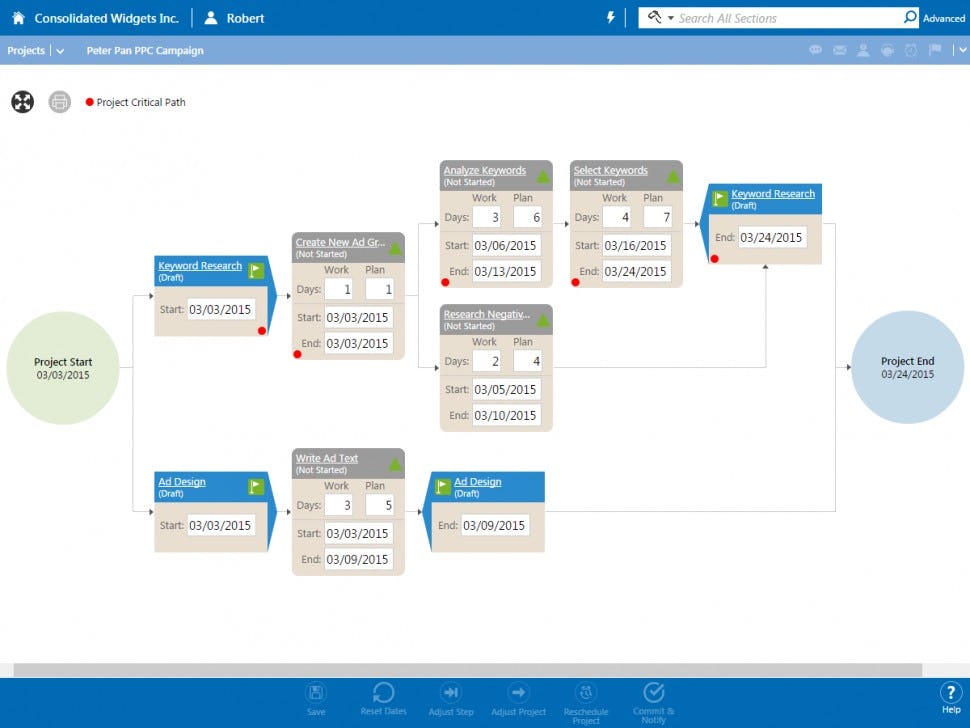Open the ending Keyword Research milestone link
Image resolution: width=970 pixels, height=728 pixels.
[x=773, y=194]
